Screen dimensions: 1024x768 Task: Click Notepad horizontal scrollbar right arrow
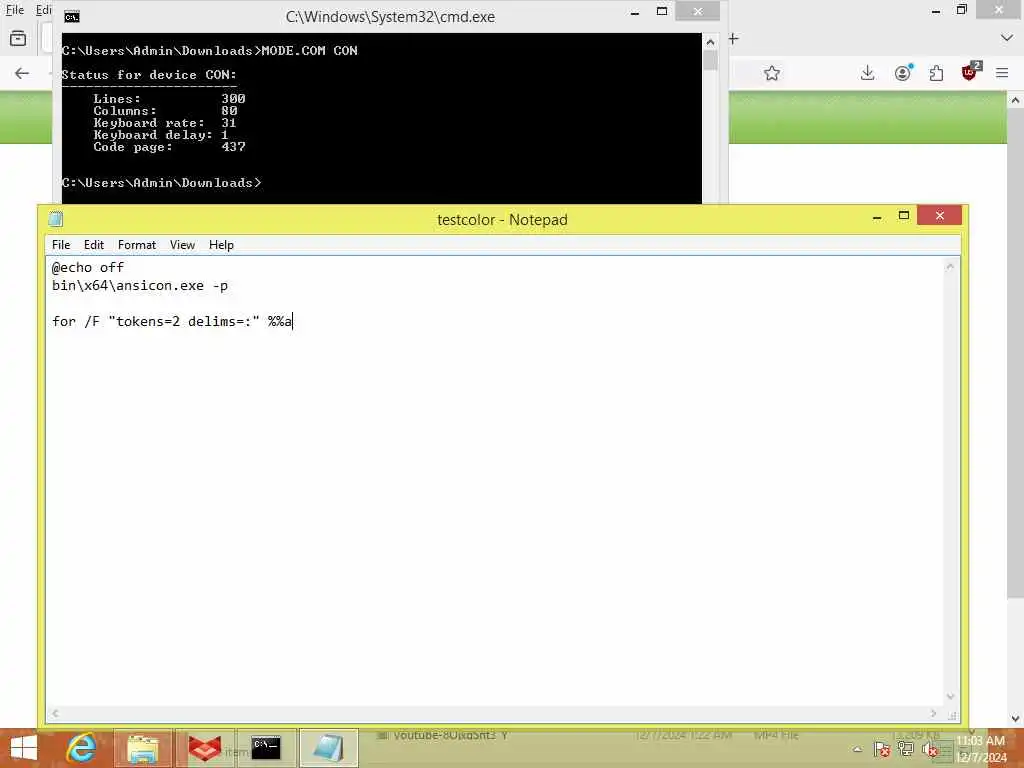[933, 714]
